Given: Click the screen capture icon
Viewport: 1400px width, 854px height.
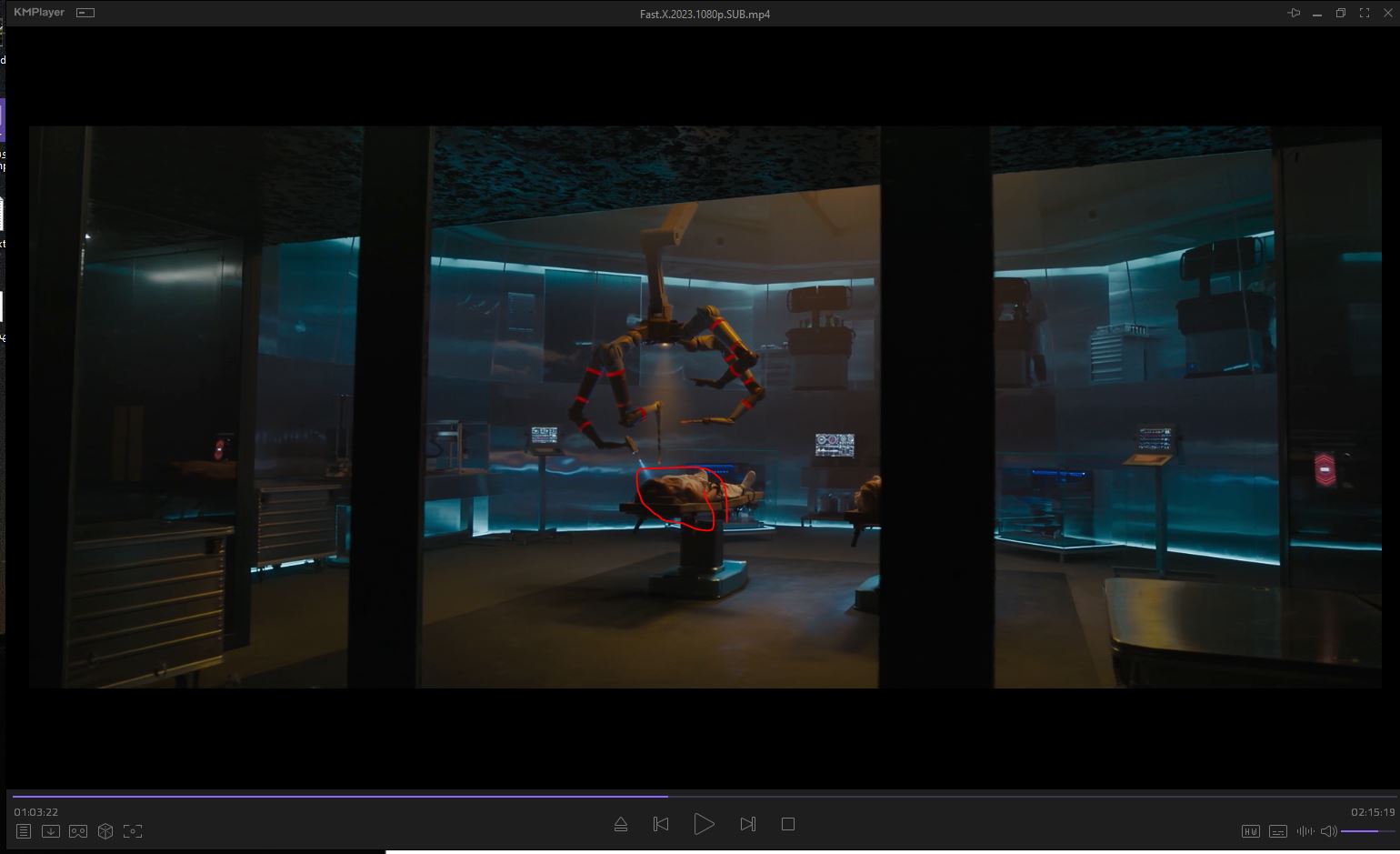Looking at the screenshot, I should click(133, 831).
